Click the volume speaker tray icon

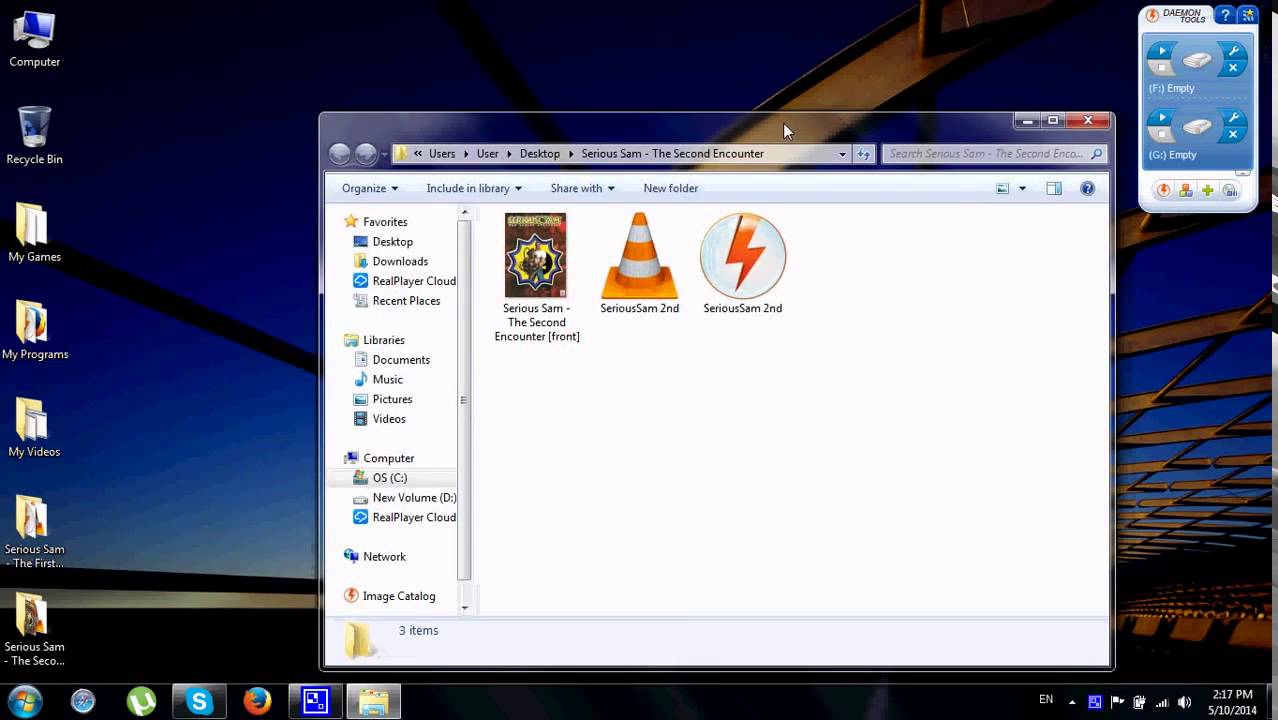tap(1185, 702)
